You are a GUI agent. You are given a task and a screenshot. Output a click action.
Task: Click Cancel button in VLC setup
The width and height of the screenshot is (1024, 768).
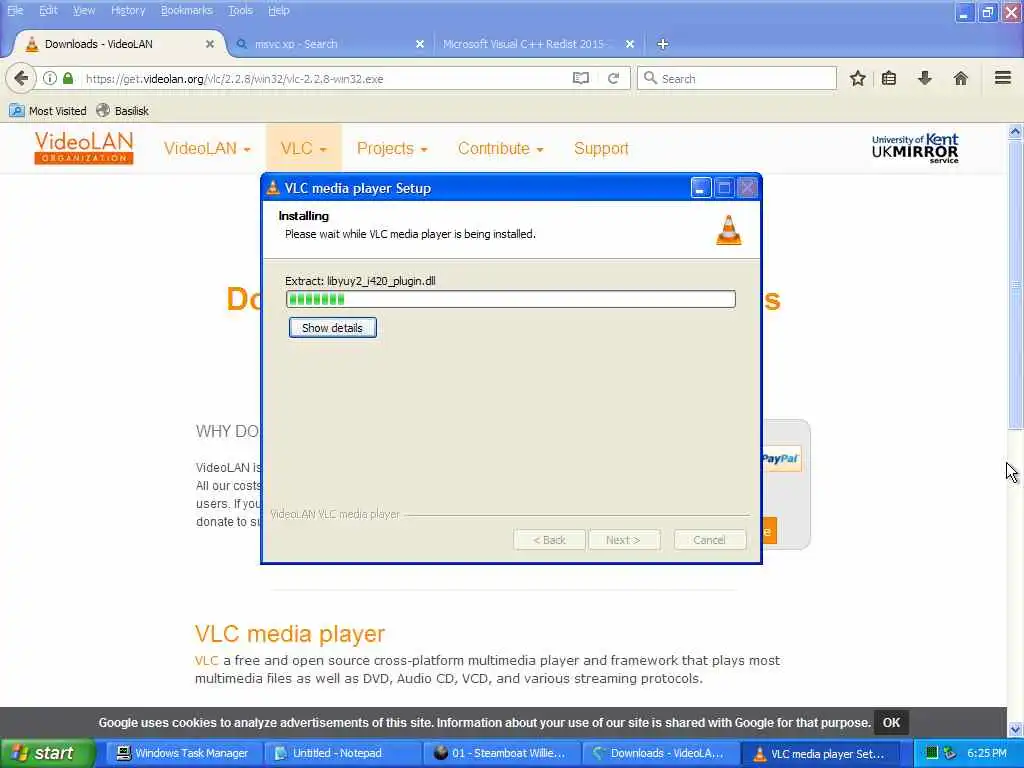point(709,540)
